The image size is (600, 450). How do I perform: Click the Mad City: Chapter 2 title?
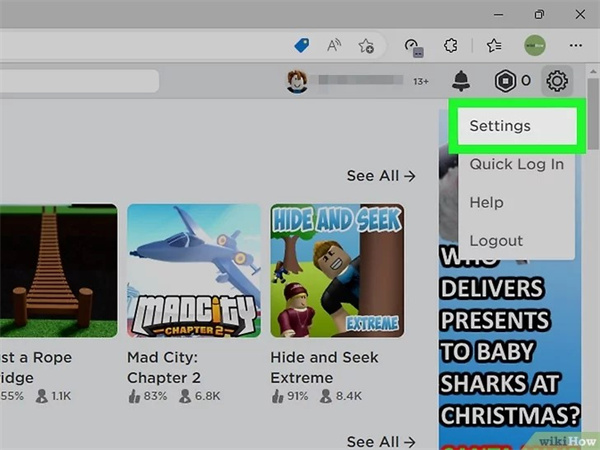click(164, 367)
